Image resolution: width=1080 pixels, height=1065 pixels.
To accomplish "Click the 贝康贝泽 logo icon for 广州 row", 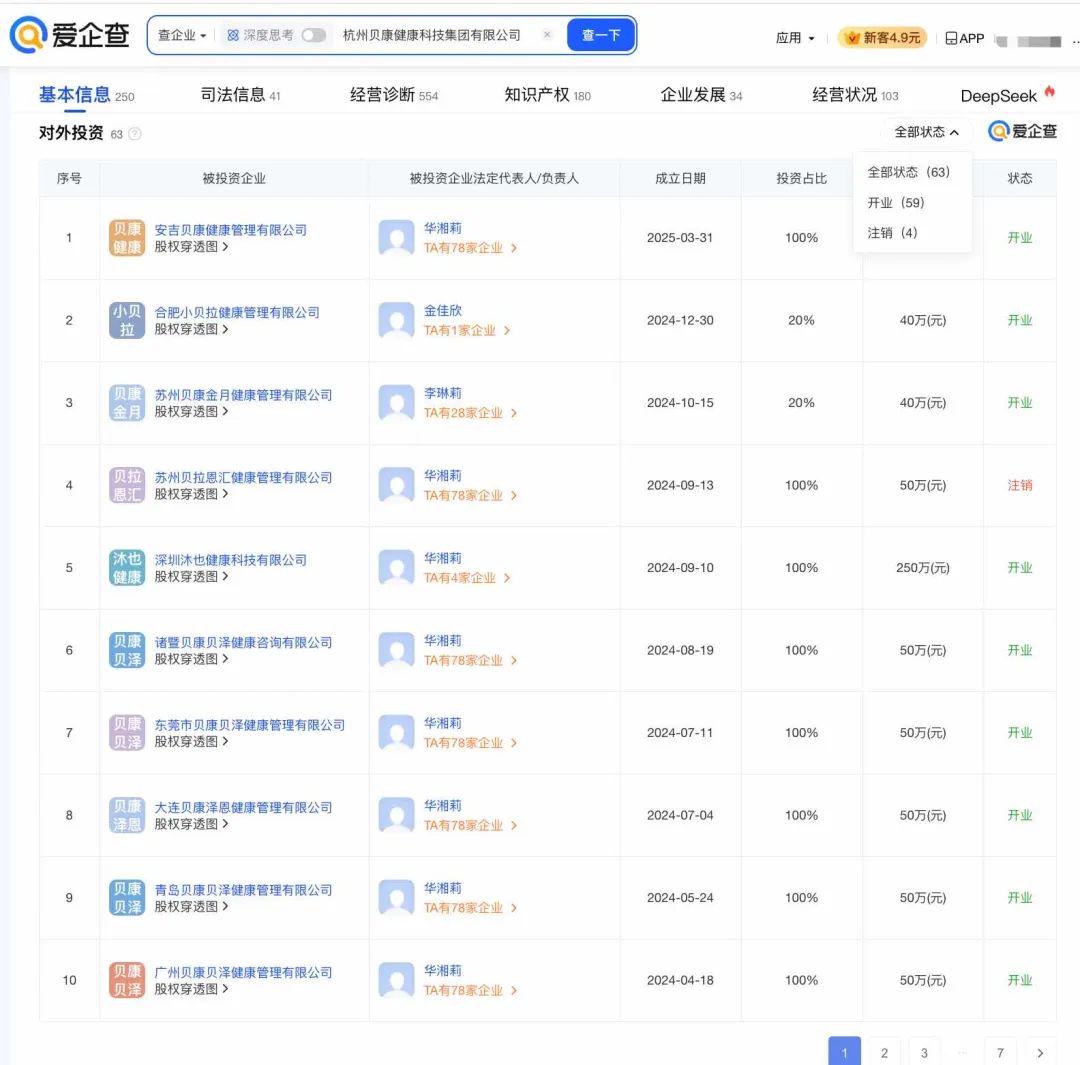I will (x=127, y=980).
